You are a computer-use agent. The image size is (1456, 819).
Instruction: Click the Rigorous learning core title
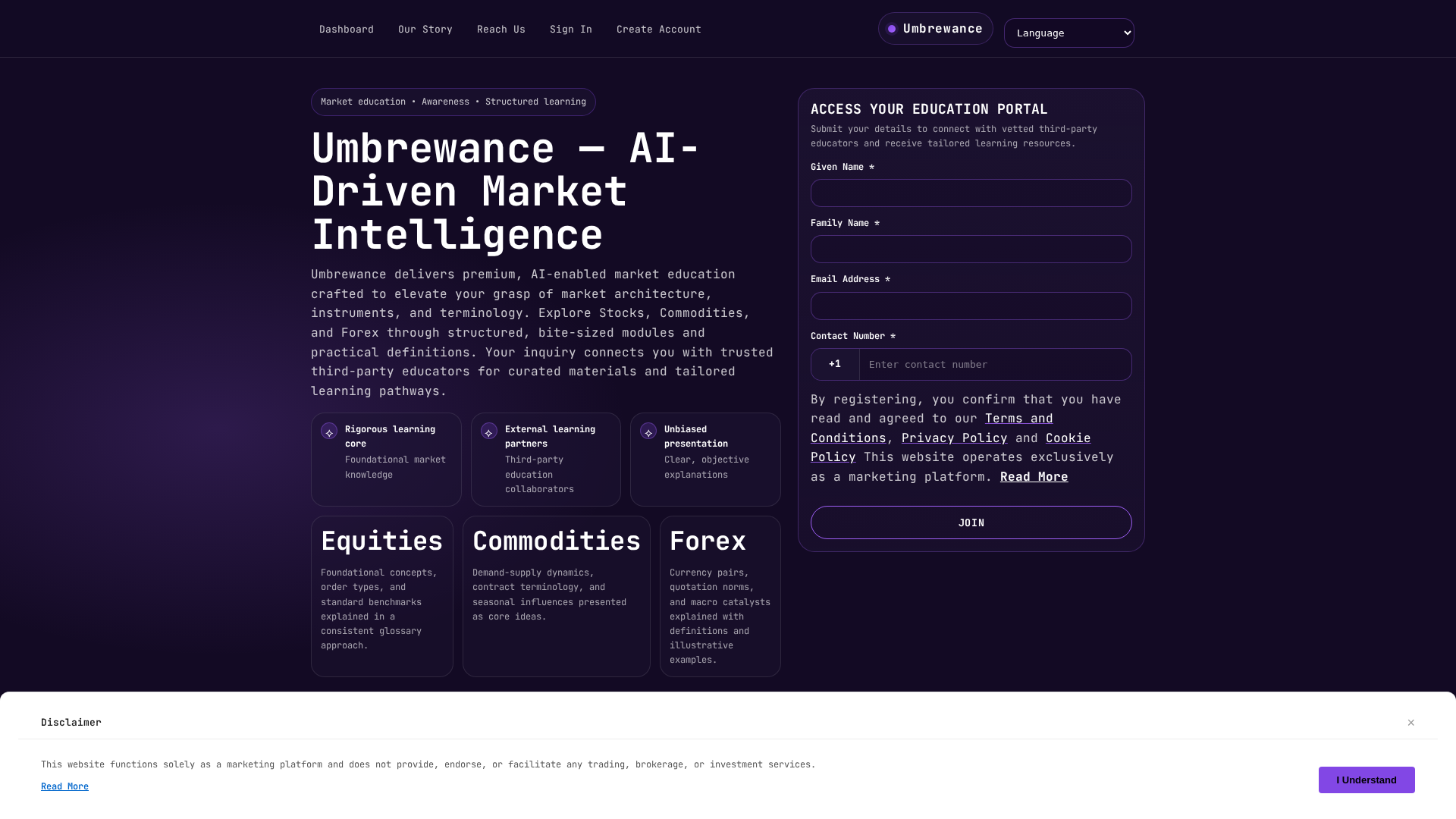pos(390,437)
